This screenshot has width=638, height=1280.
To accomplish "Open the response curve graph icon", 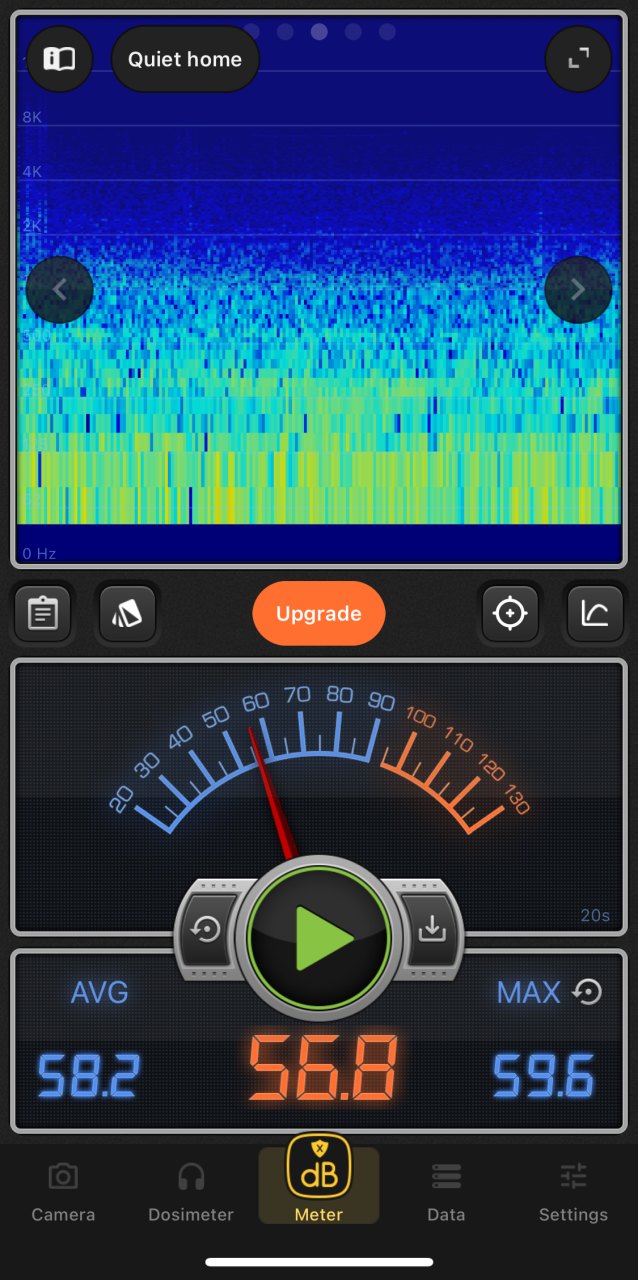I will [x=594, y=613].
